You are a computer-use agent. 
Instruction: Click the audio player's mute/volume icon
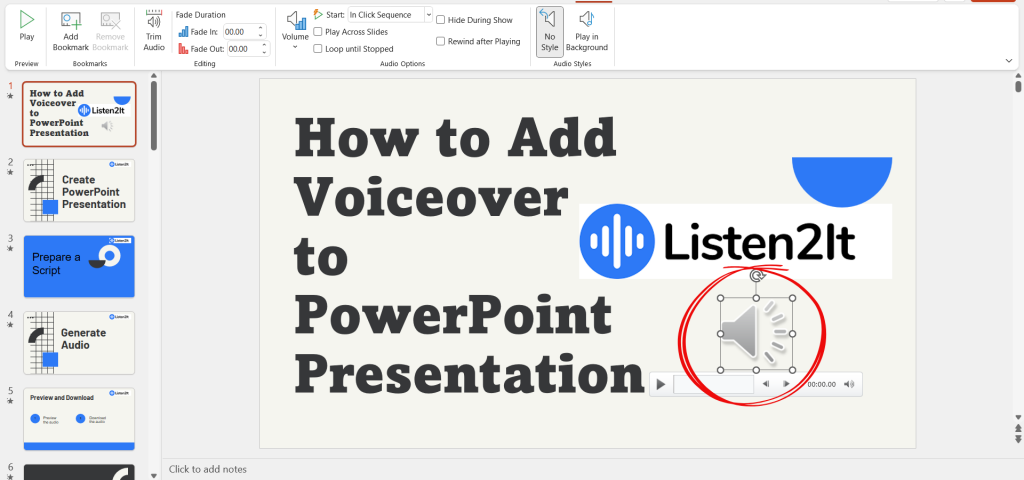[849, 384]
